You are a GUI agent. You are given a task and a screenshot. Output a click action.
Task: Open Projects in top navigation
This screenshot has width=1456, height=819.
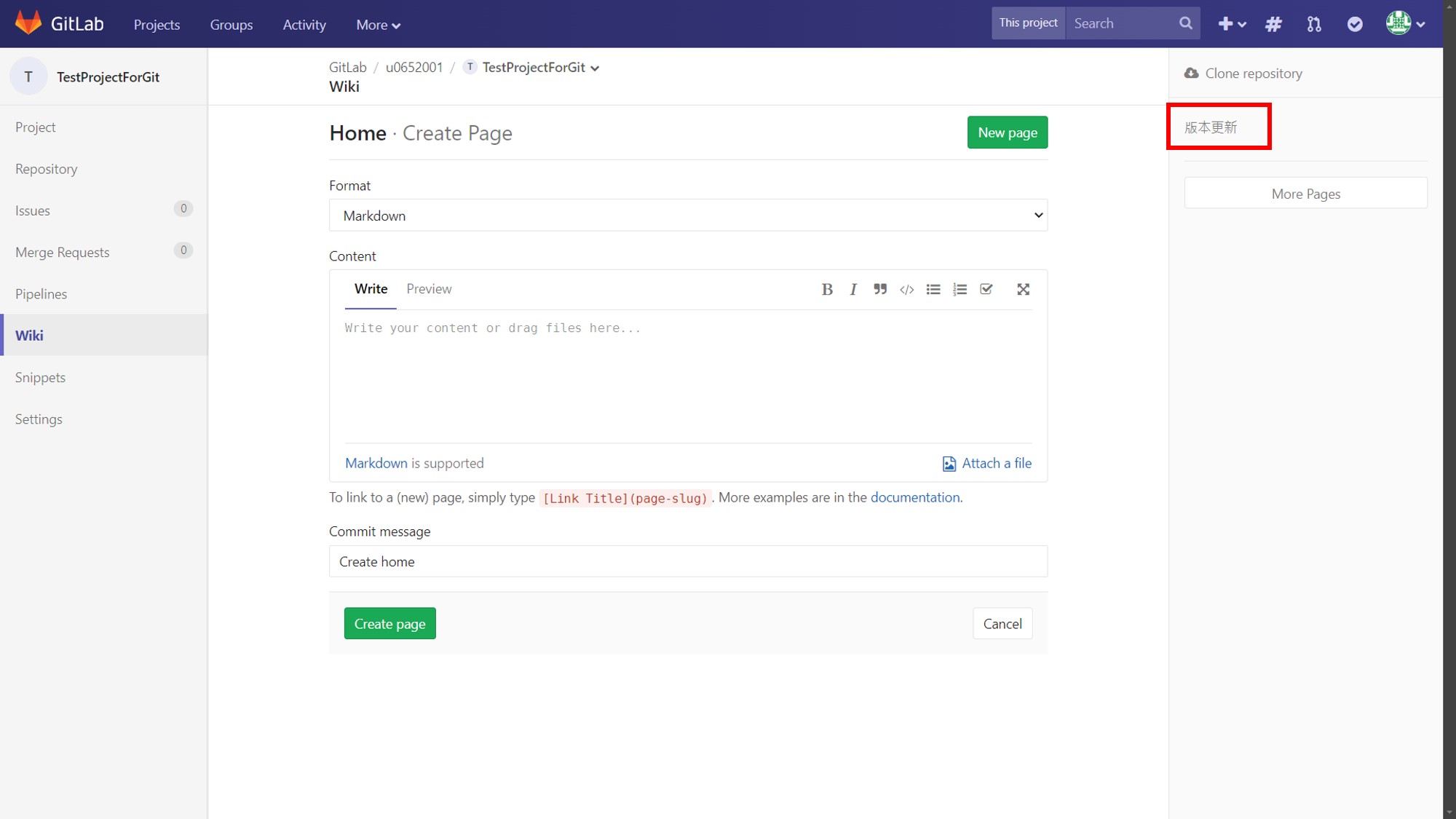click(157, 25)
